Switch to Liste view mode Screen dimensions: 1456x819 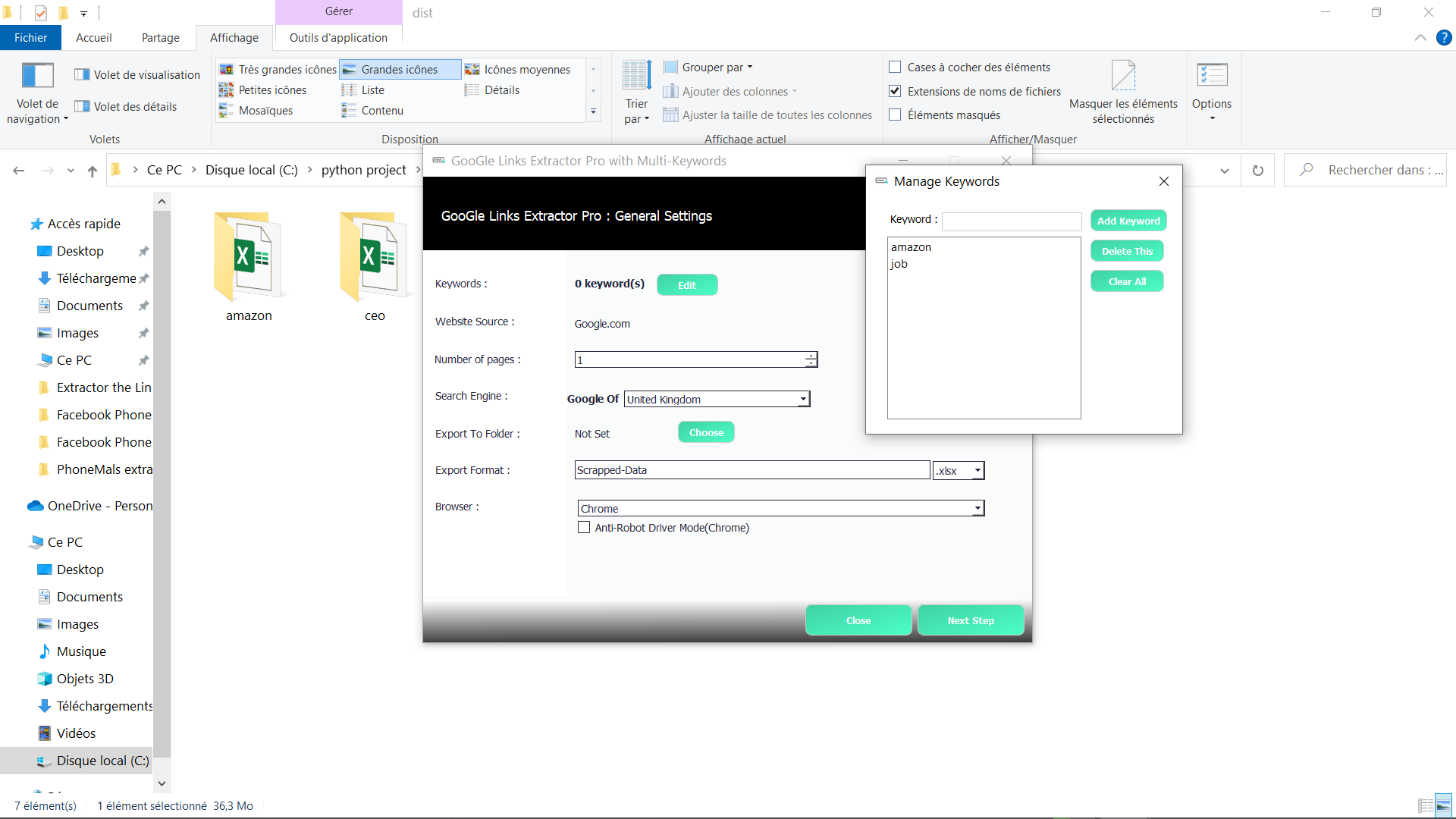[372, 89]
